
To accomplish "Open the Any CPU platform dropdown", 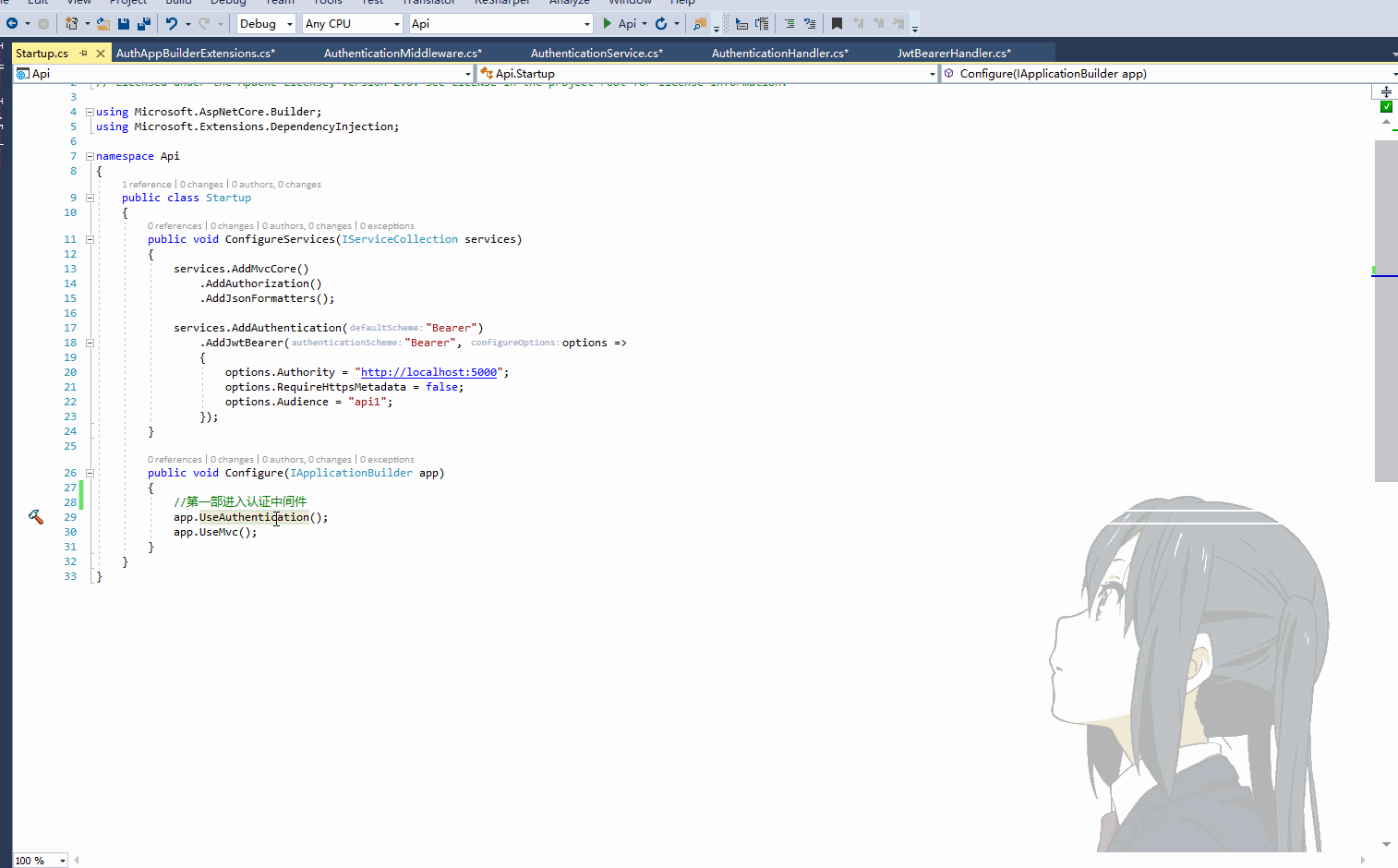I will tap(353, 24).
